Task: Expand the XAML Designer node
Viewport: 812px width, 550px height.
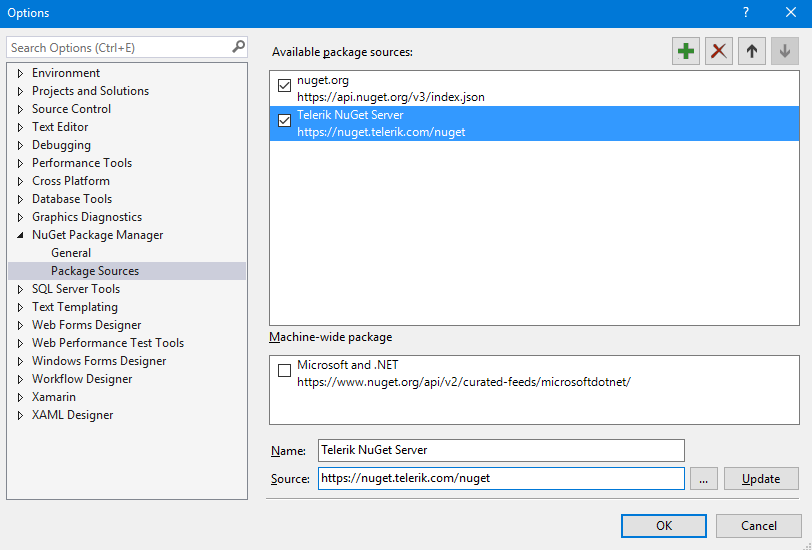Action: [x=20, y=415]
